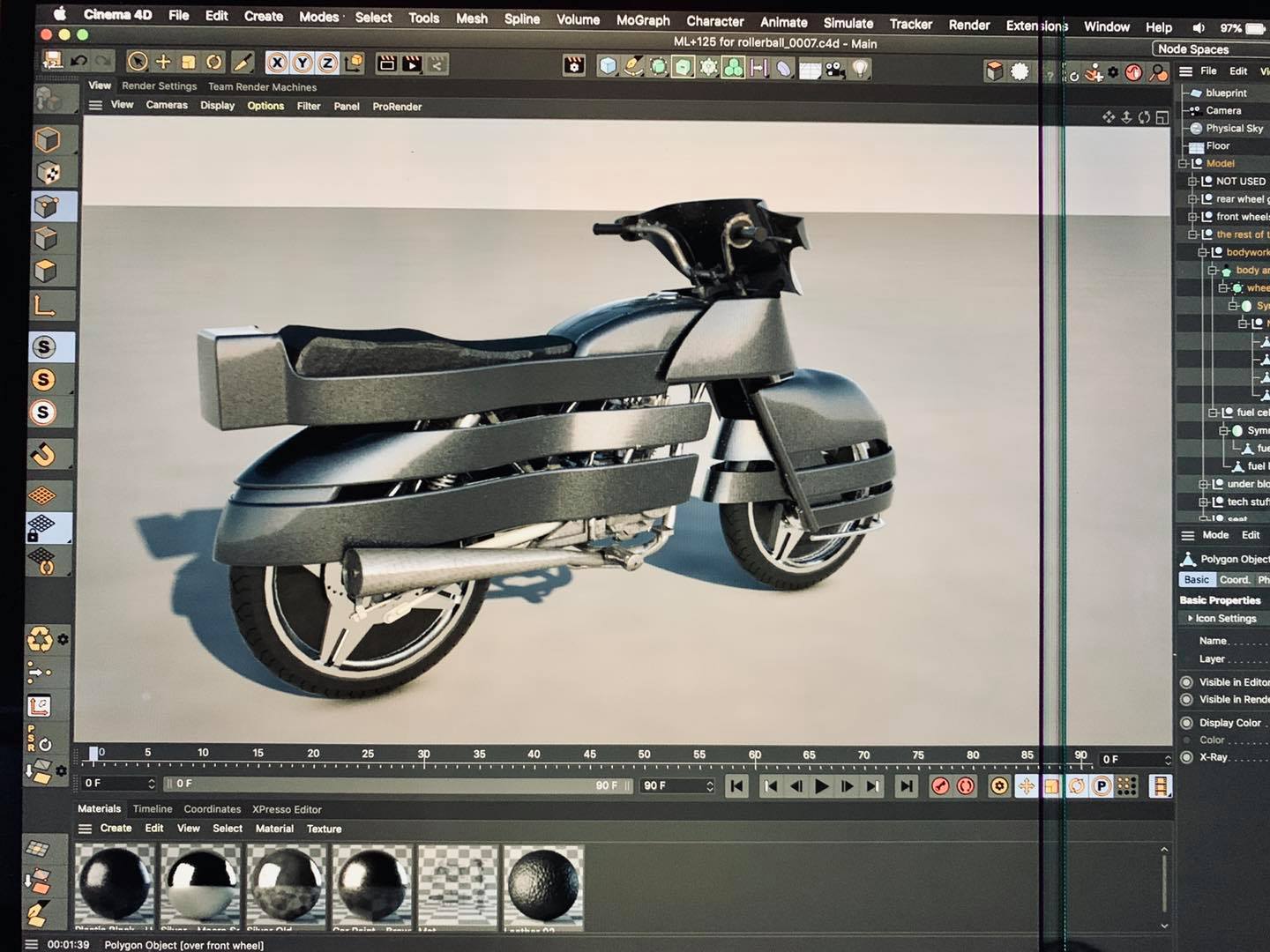Expand the NOT USED group

click(1192, 181)
